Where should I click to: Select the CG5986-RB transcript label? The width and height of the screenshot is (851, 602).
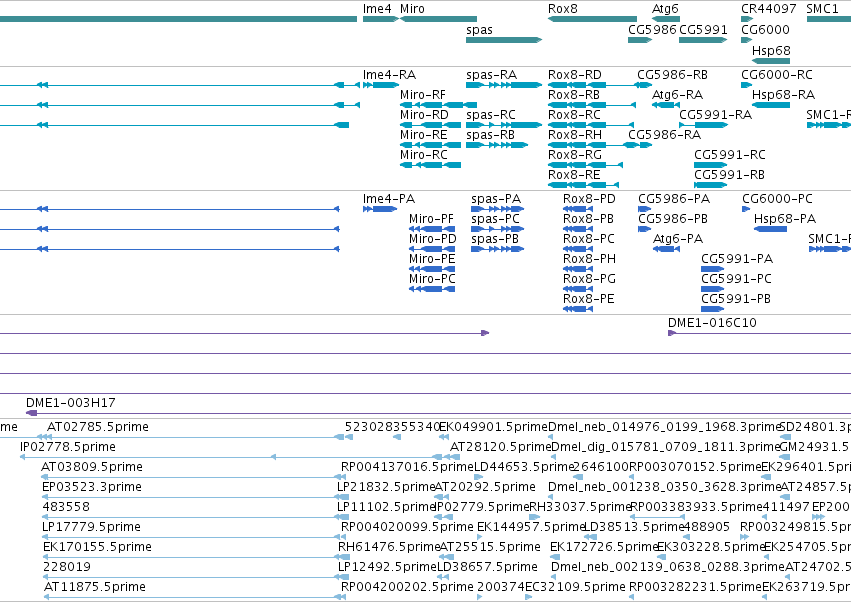coord(672,75)
